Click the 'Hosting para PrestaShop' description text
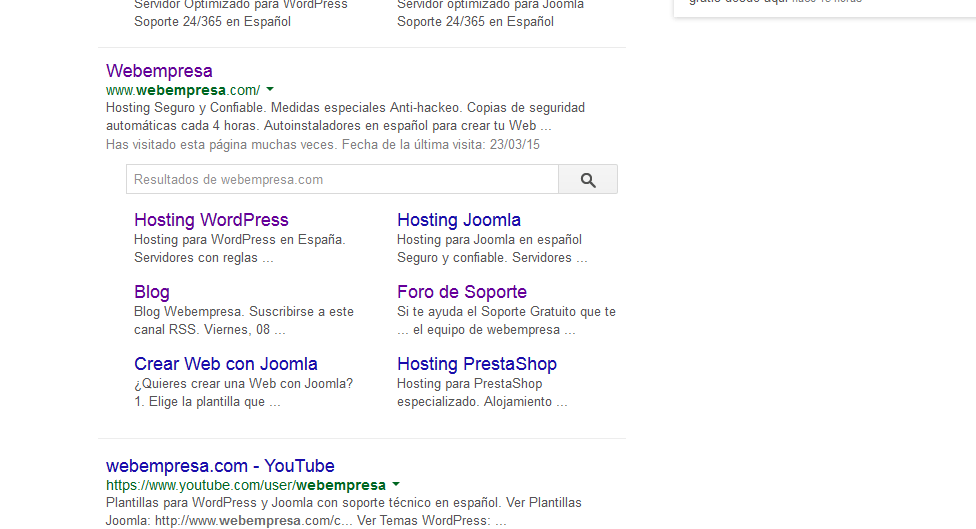Viewport: 976px width, 529px height. click(x=482, y=393)
